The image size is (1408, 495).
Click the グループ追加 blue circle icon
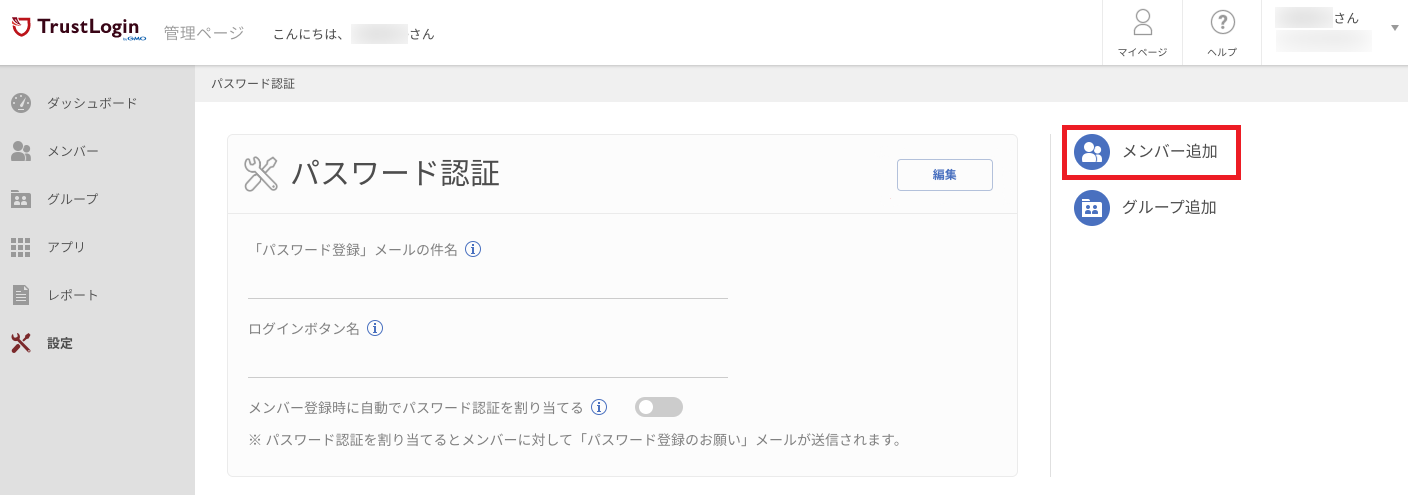1092,208
